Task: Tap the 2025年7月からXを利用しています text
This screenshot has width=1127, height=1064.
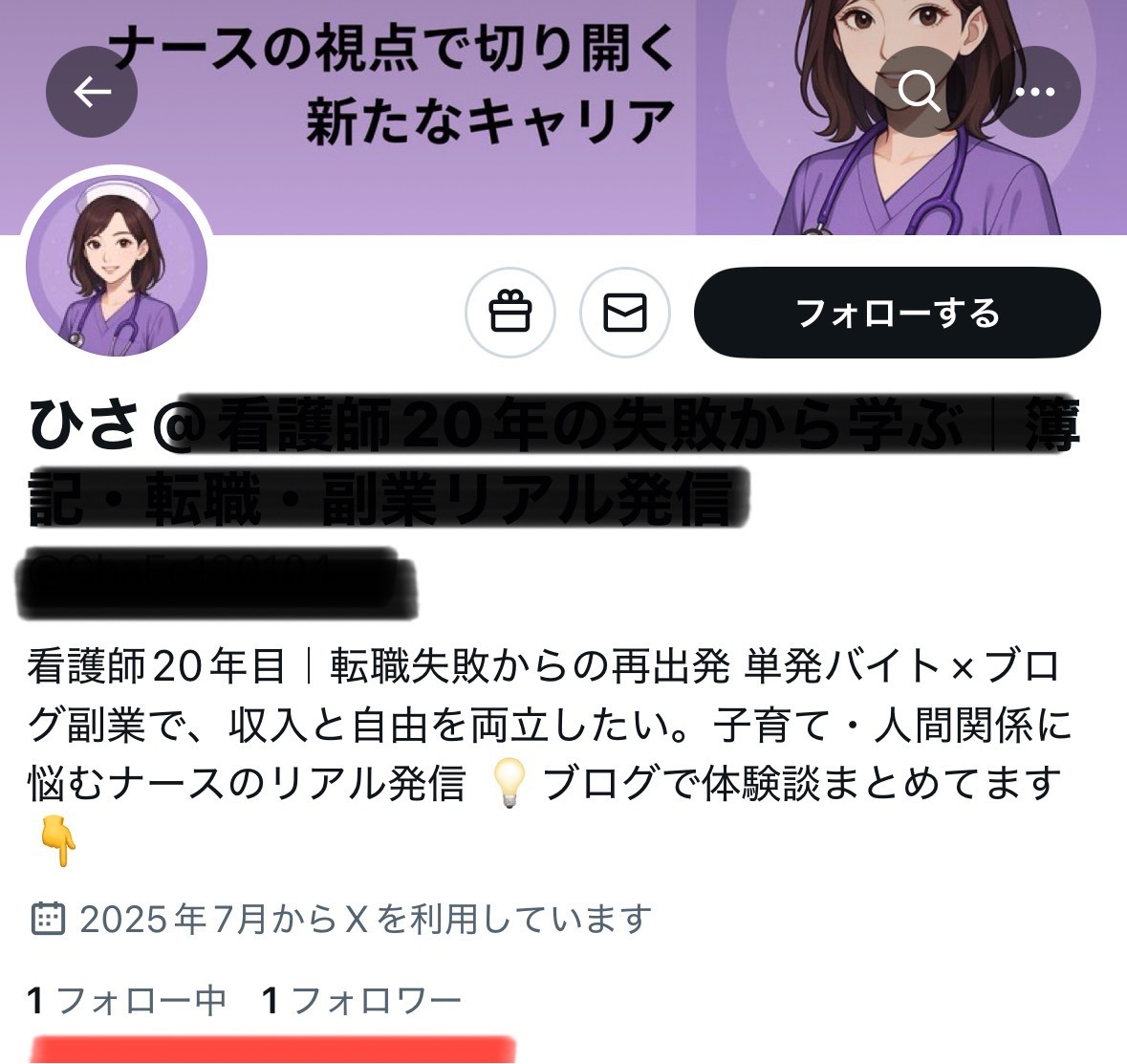Action: [x=366, y=919]
